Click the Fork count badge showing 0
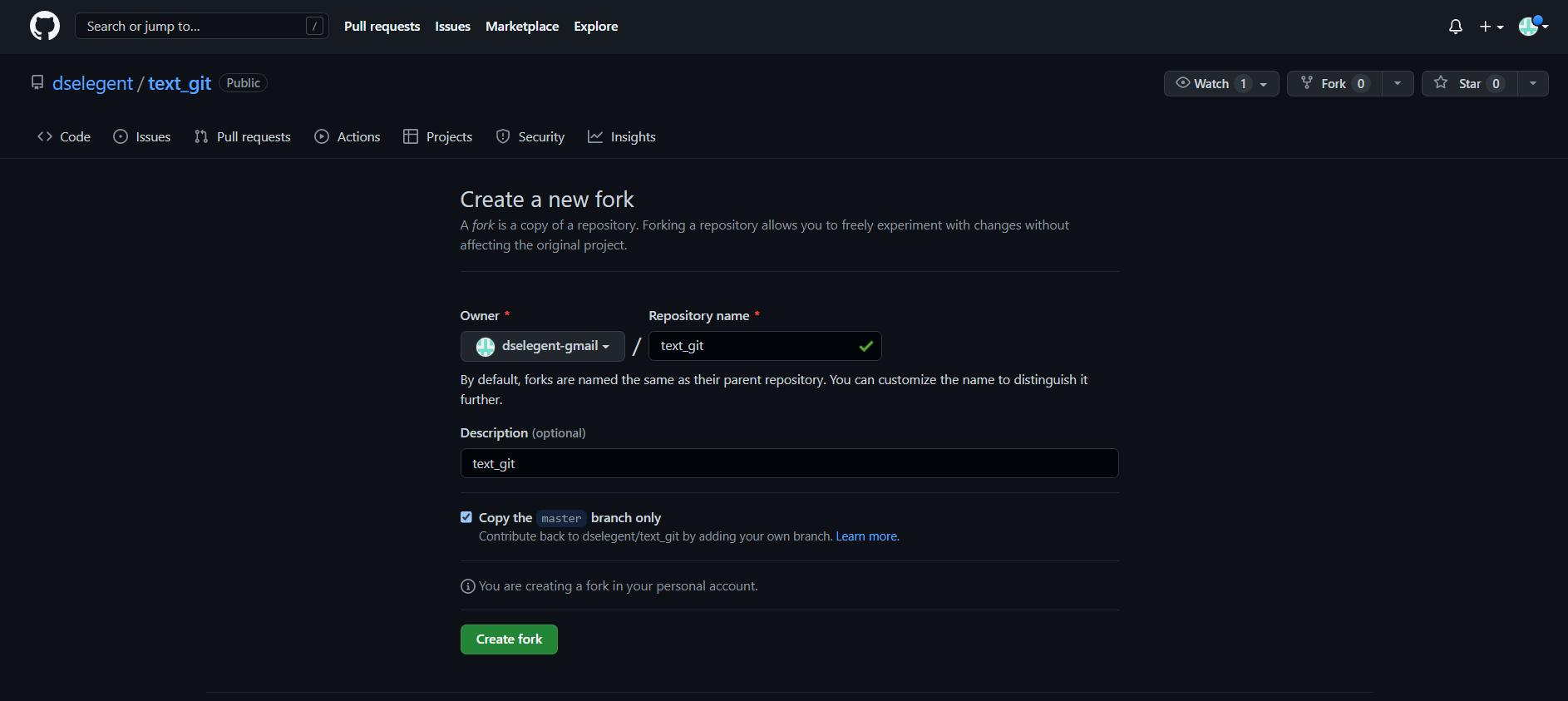1568x701 pixels. [1360, 83]
